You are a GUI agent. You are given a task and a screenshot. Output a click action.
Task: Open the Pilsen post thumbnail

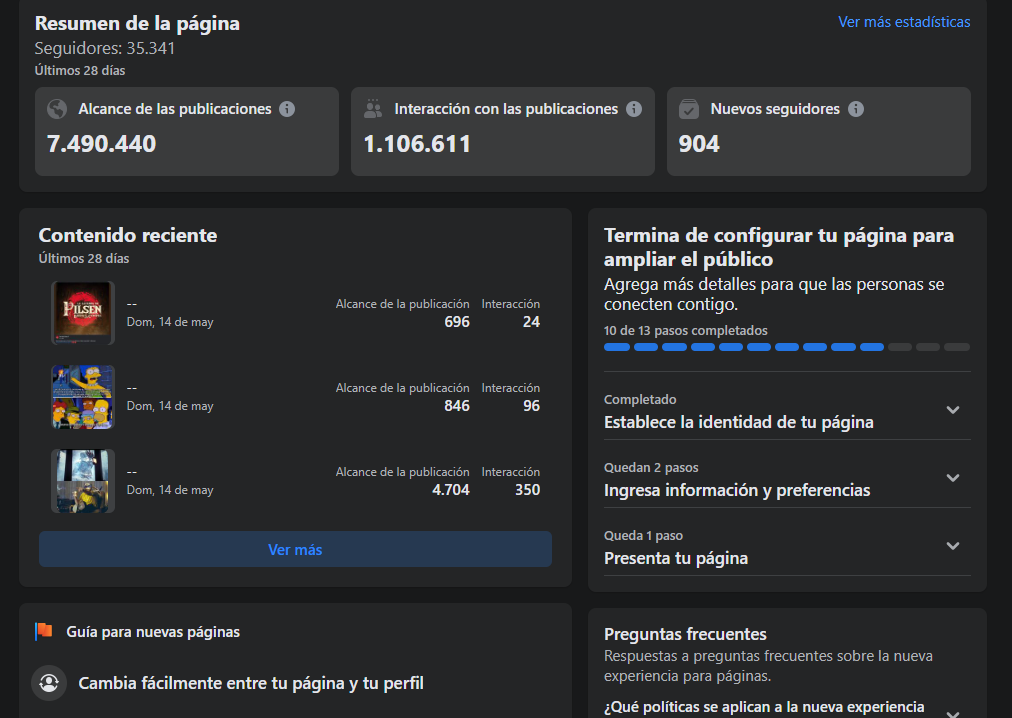tap(83, 313)
